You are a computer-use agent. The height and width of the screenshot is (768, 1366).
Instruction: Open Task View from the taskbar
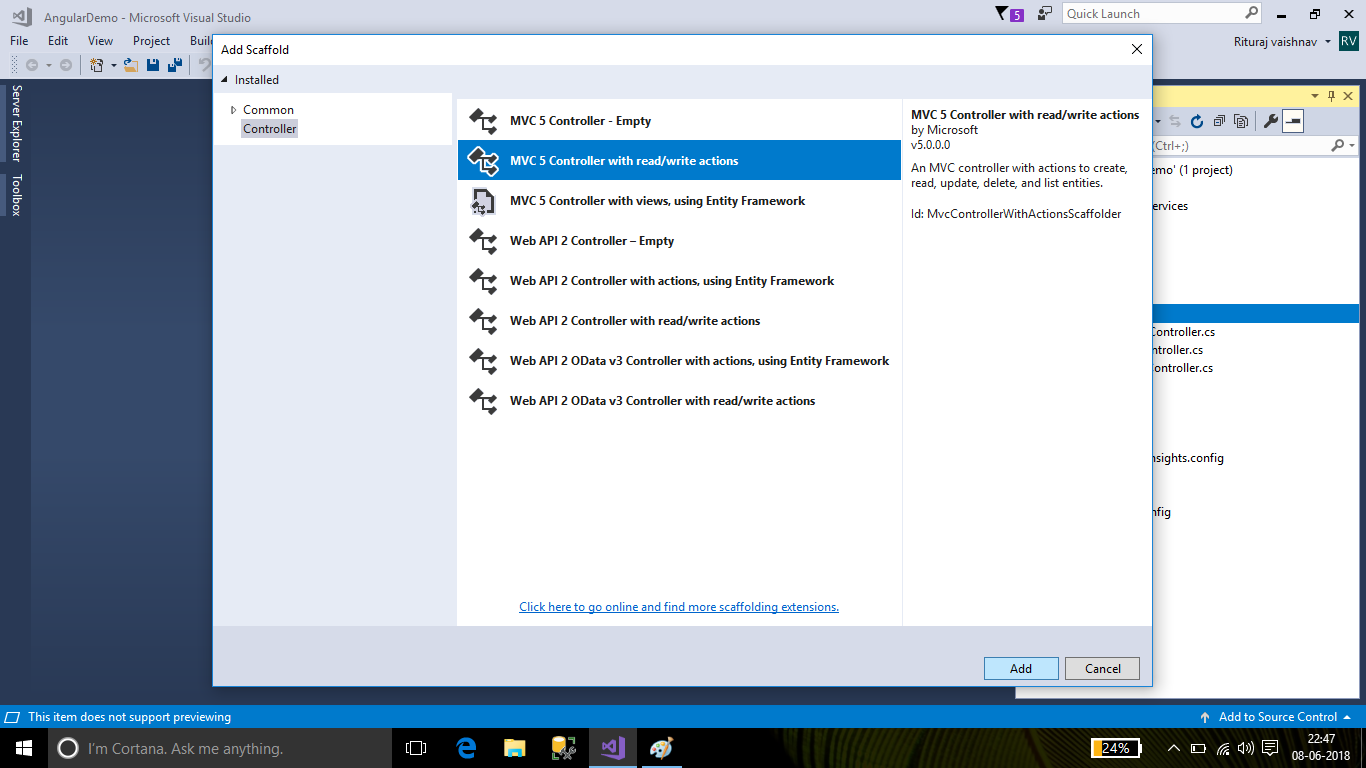[416, 748]
